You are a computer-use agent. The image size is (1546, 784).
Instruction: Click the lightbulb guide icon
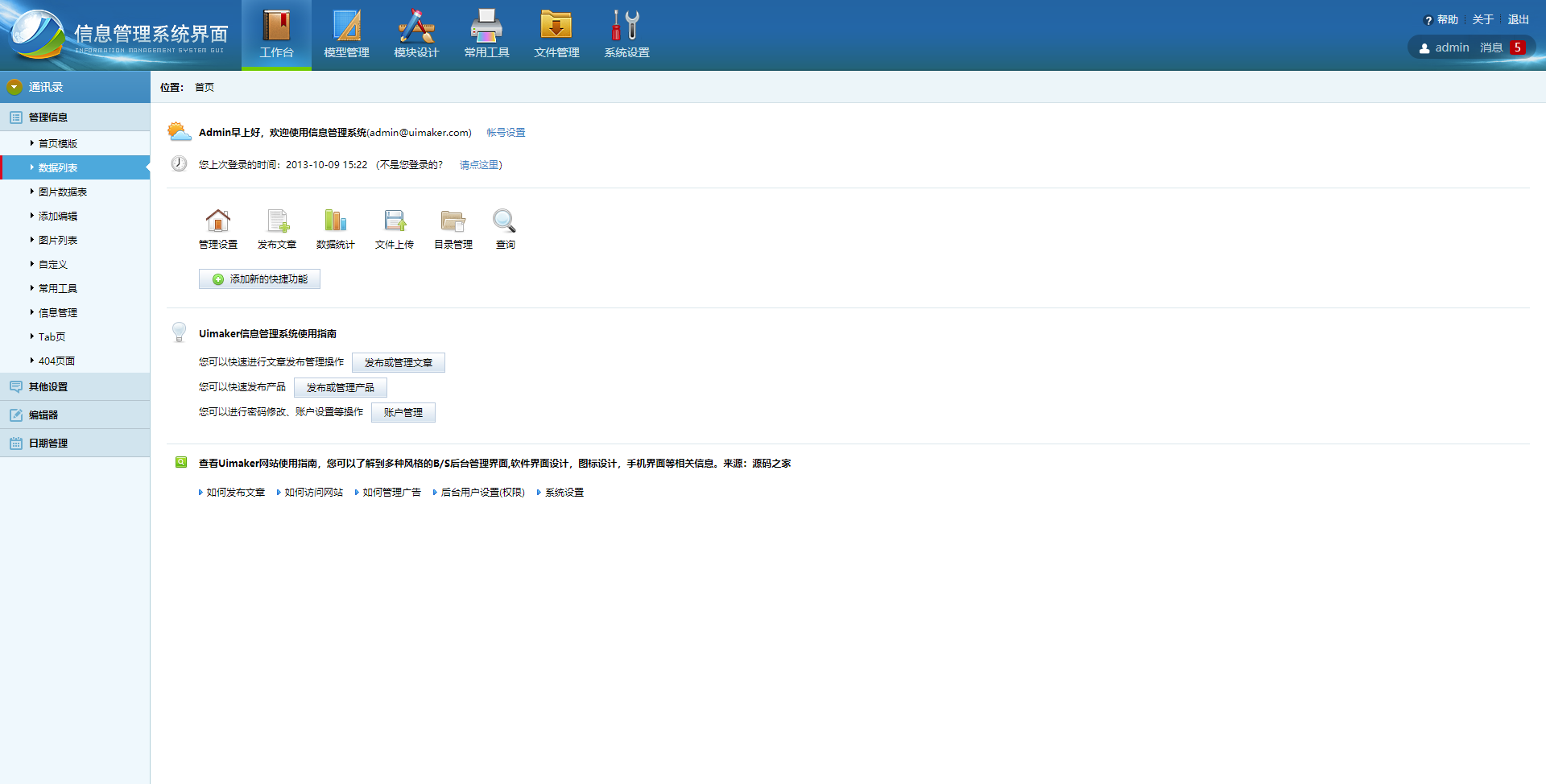point(180,332)
